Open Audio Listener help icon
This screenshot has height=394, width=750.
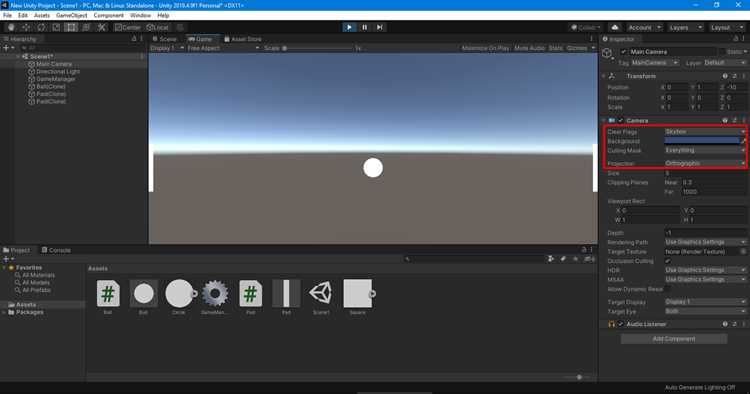click(x=725, y=324)
